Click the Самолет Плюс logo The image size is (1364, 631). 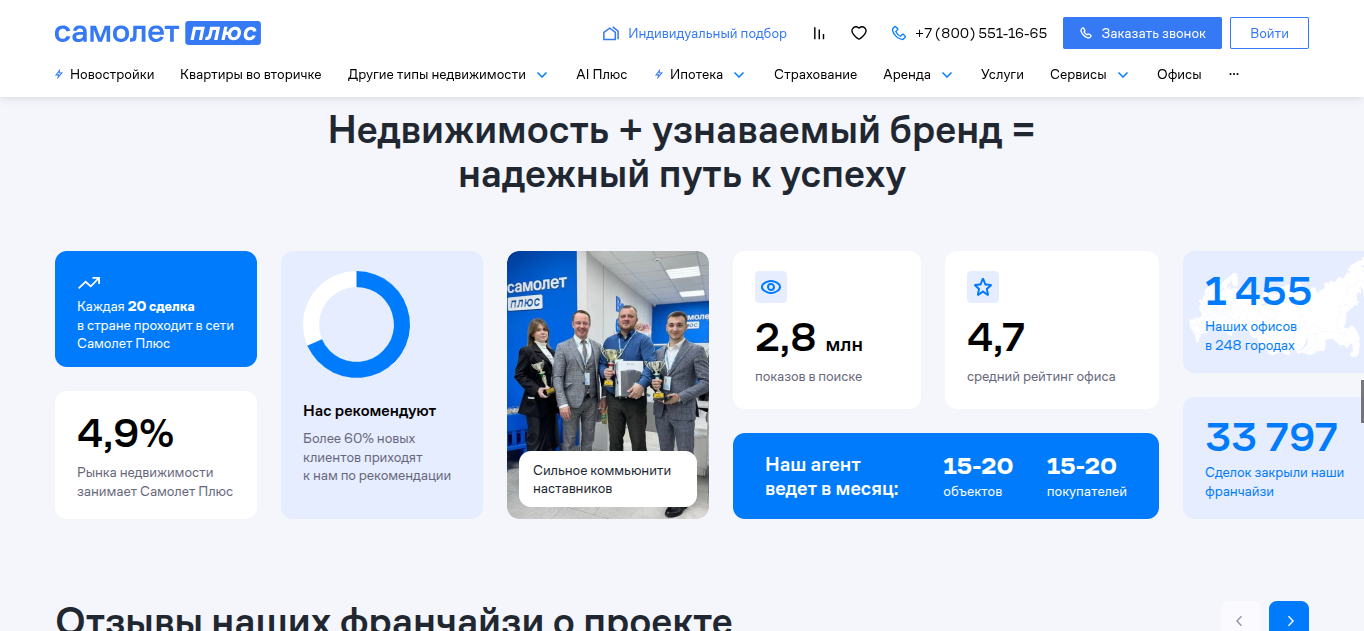pyautogui.click(x=158, y=33)
